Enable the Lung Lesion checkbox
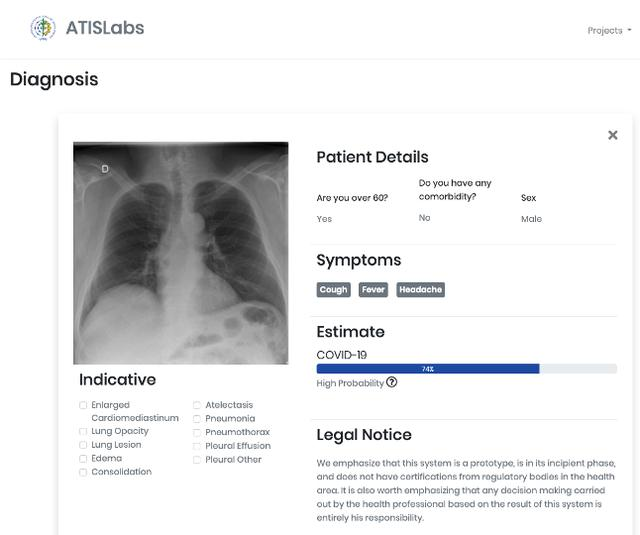The height and width of the screenshot is (535, 640). [83, 445]
